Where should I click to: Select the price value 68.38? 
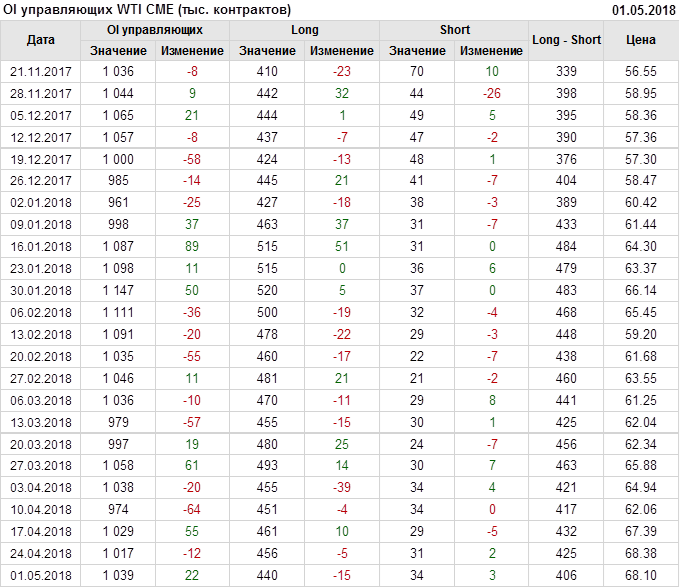[641, 554]
